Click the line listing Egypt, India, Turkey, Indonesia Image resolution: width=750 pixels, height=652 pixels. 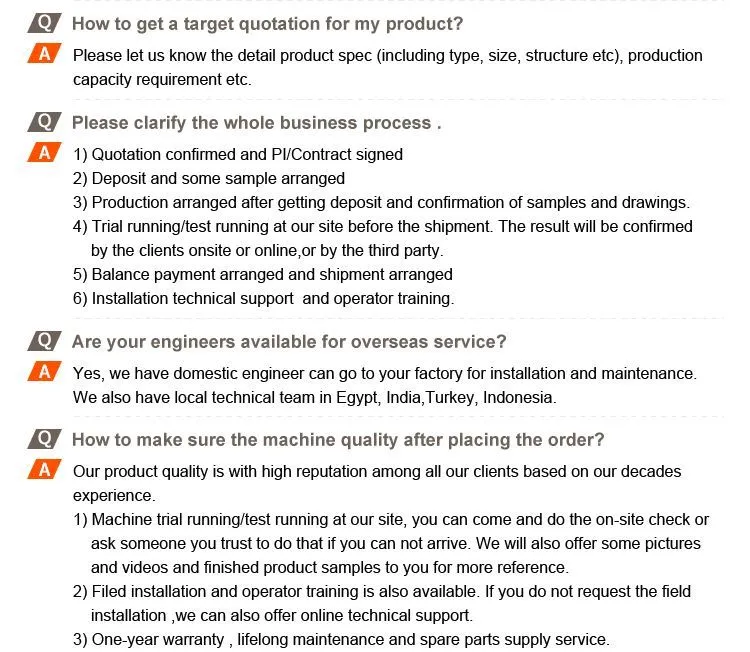(x=314, y=397)
